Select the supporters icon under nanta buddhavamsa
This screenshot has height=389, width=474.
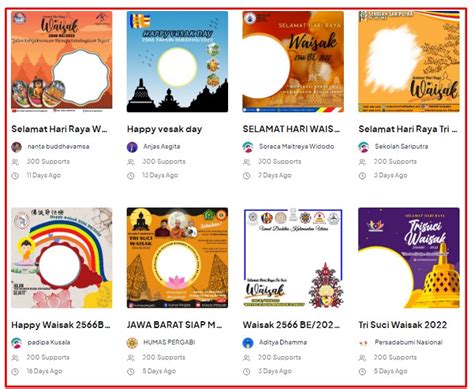[15, 162]
